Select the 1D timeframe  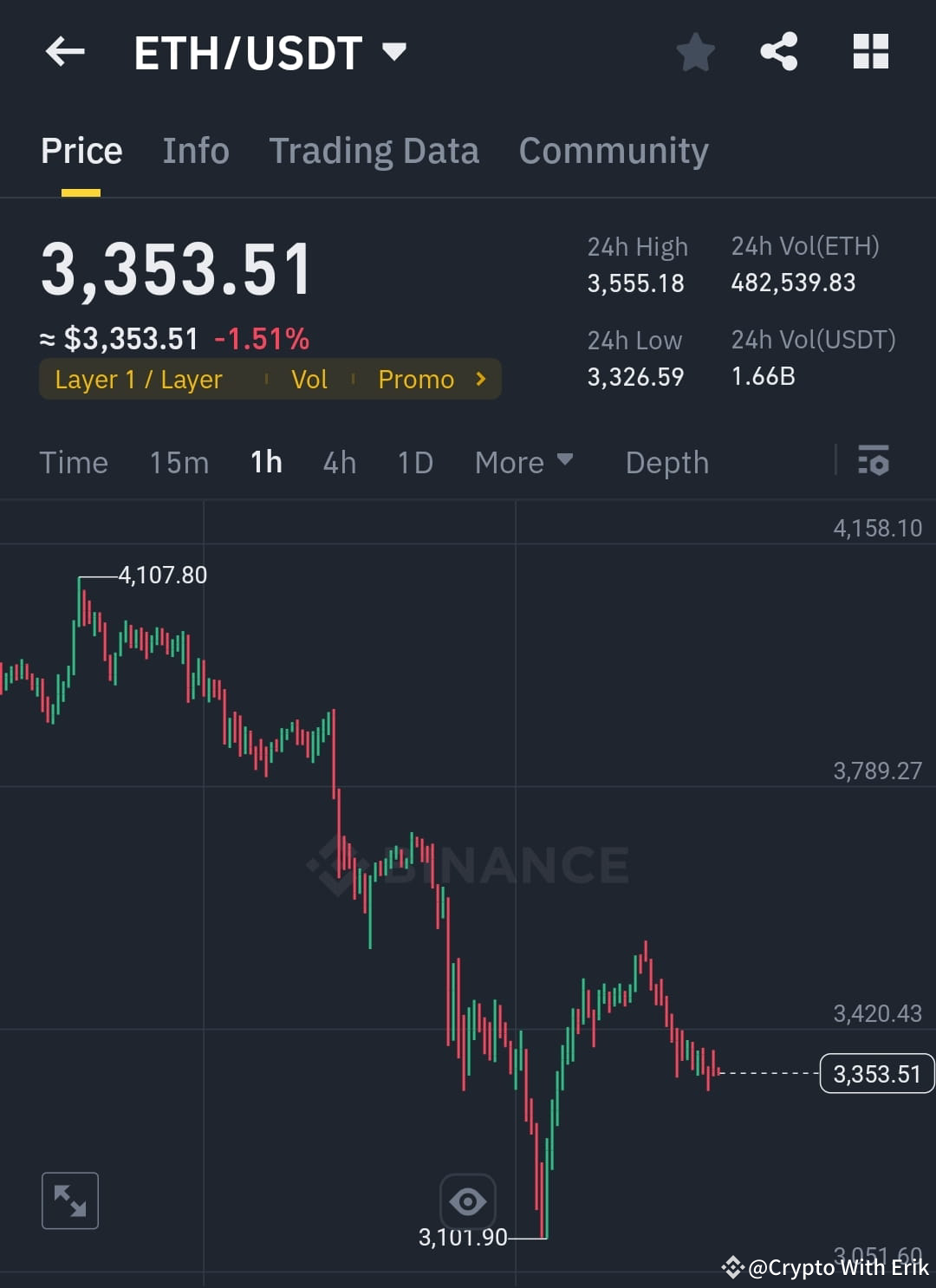414,462
